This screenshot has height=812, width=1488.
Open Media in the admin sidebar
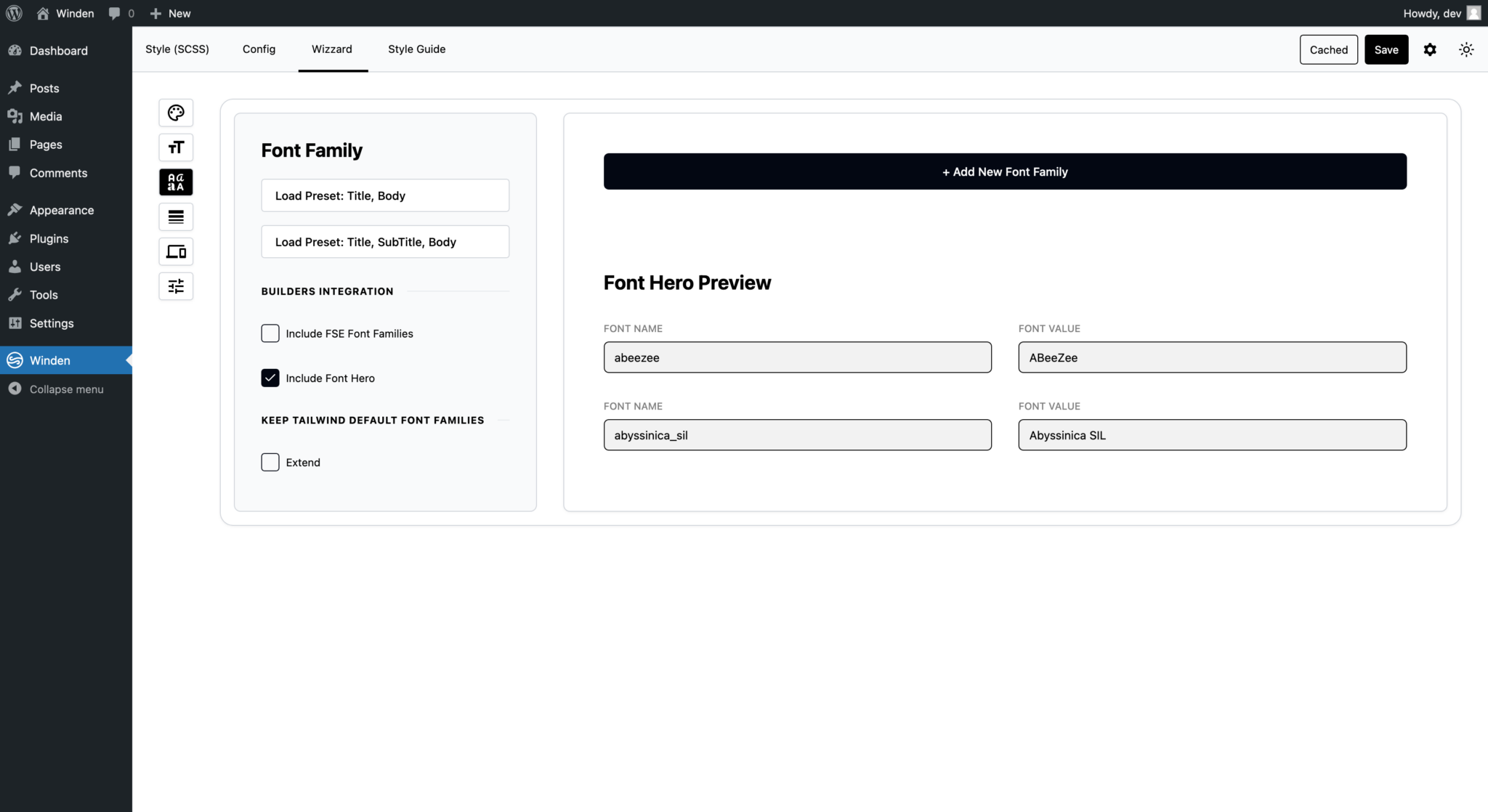click(66, 116)
